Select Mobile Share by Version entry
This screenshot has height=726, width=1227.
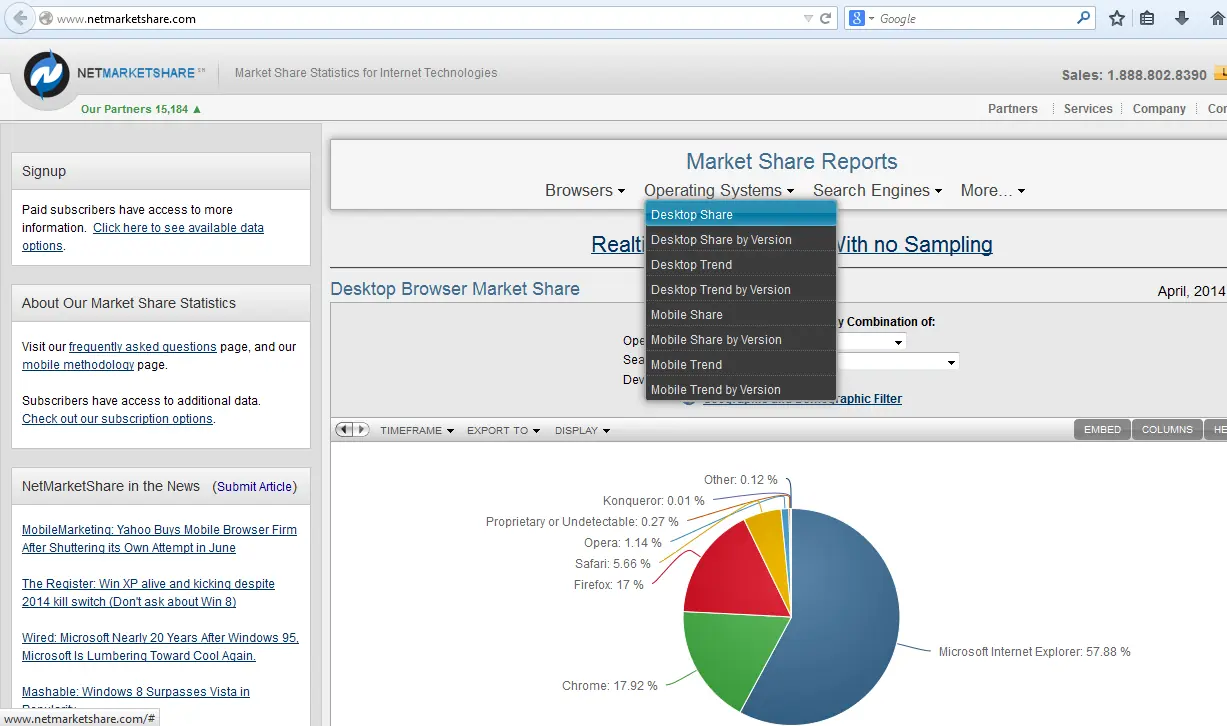[x=741, y=339]
